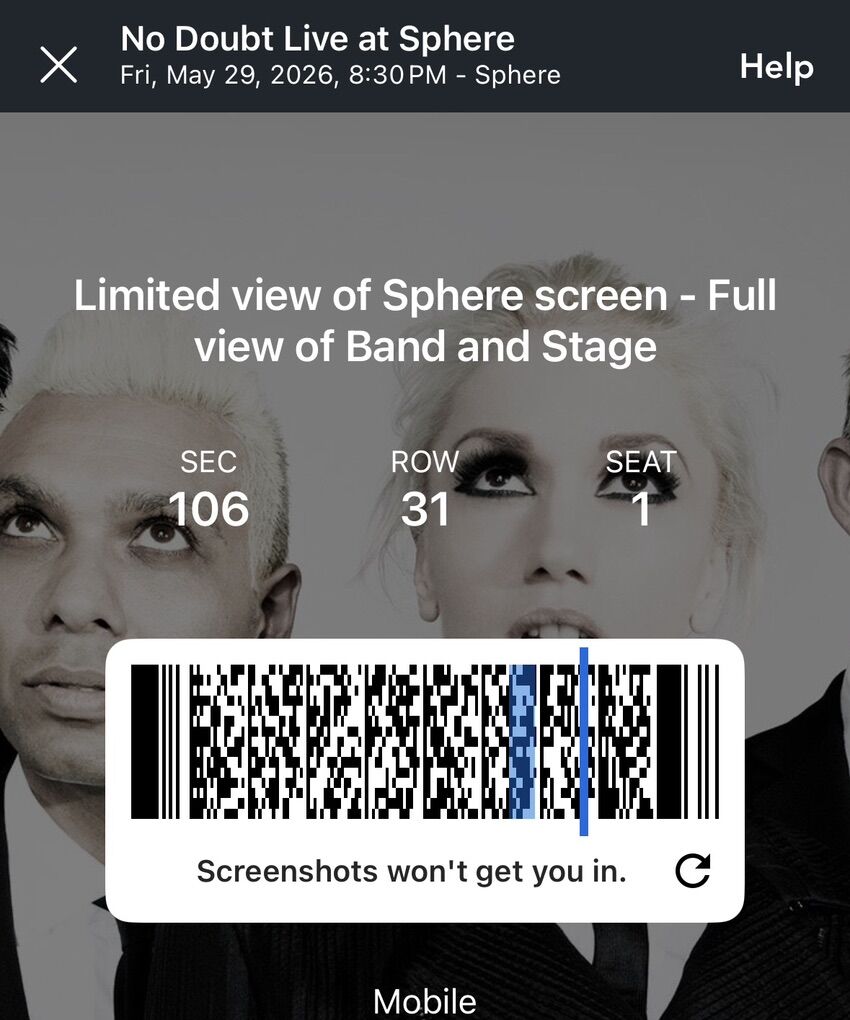Select the Mobile label at the bottom
Screen dimensions: 850x1020
click(425, 1000)
